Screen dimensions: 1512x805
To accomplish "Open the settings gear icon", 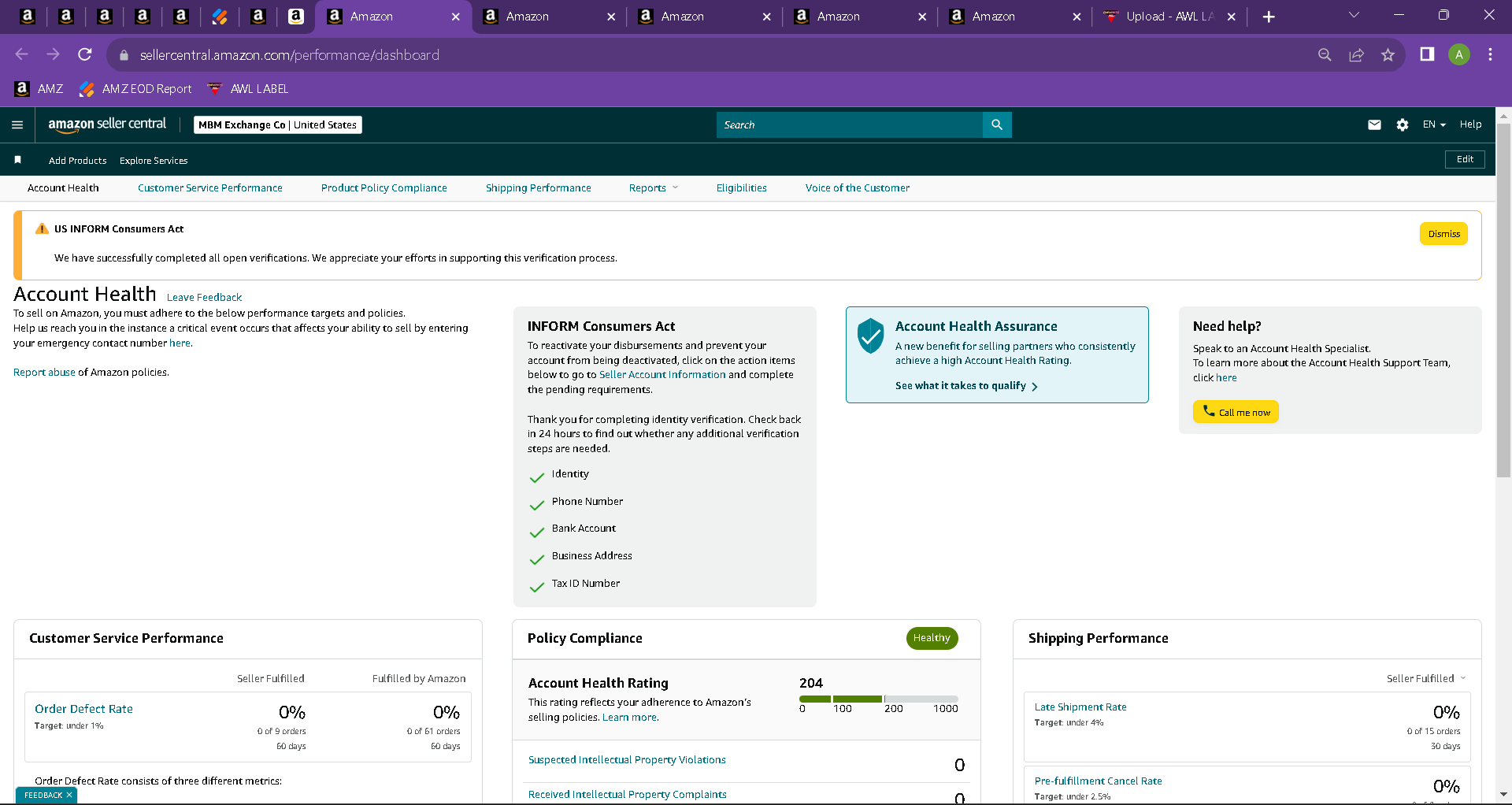I will (x=1403, y=124).
